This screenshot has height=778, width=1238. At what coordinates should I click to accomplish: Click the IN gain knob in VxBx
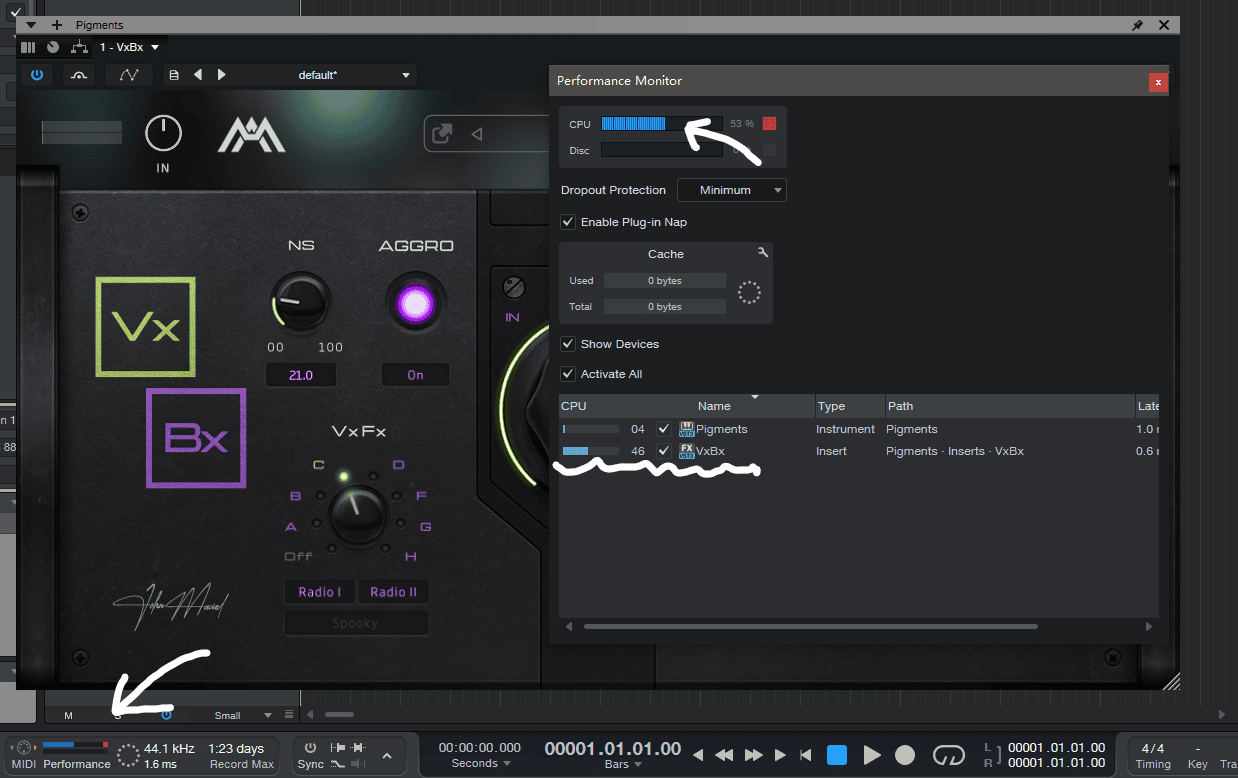[x=163, y=134]
